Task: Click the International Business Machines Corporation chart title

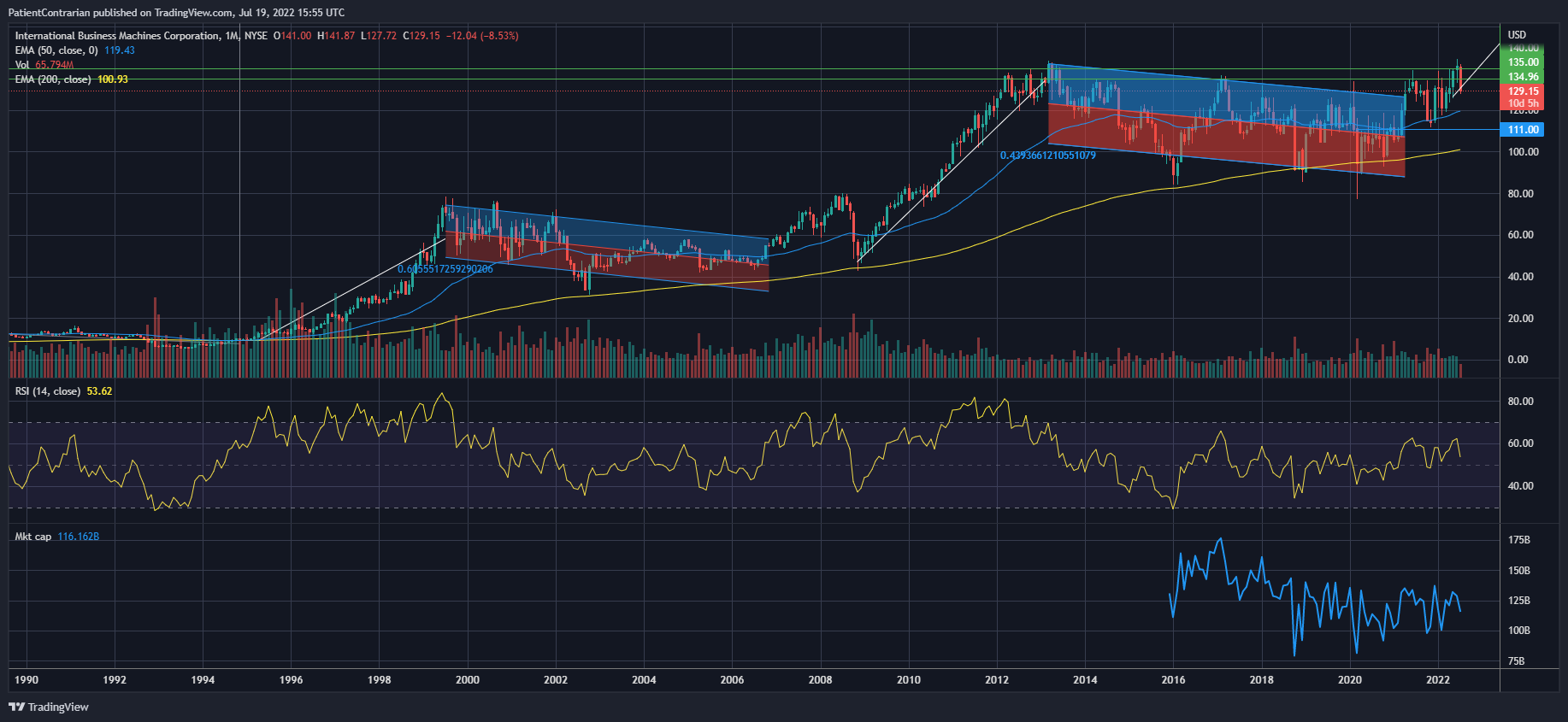Action: (117, 36)
